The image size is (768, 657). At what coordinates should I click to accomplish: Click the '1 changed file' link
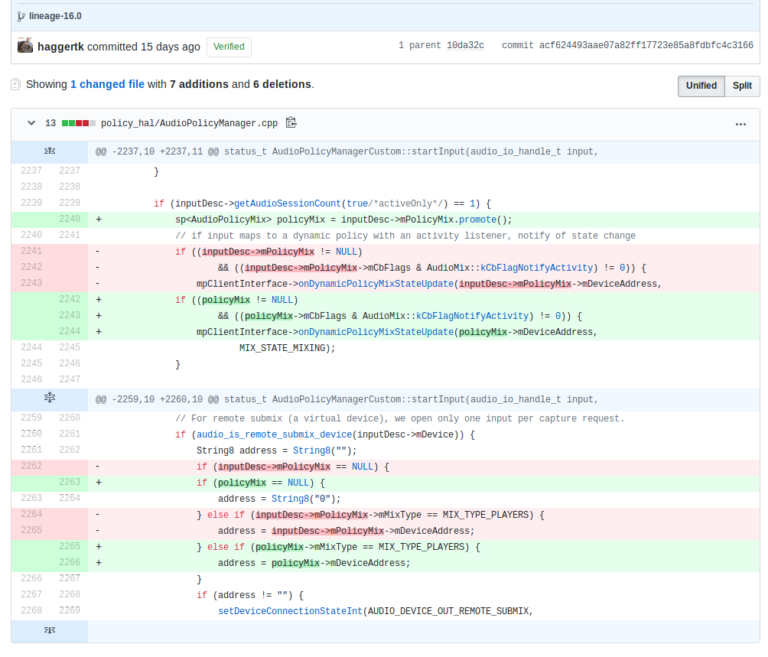pyautogui.click(x=107, y=85)
